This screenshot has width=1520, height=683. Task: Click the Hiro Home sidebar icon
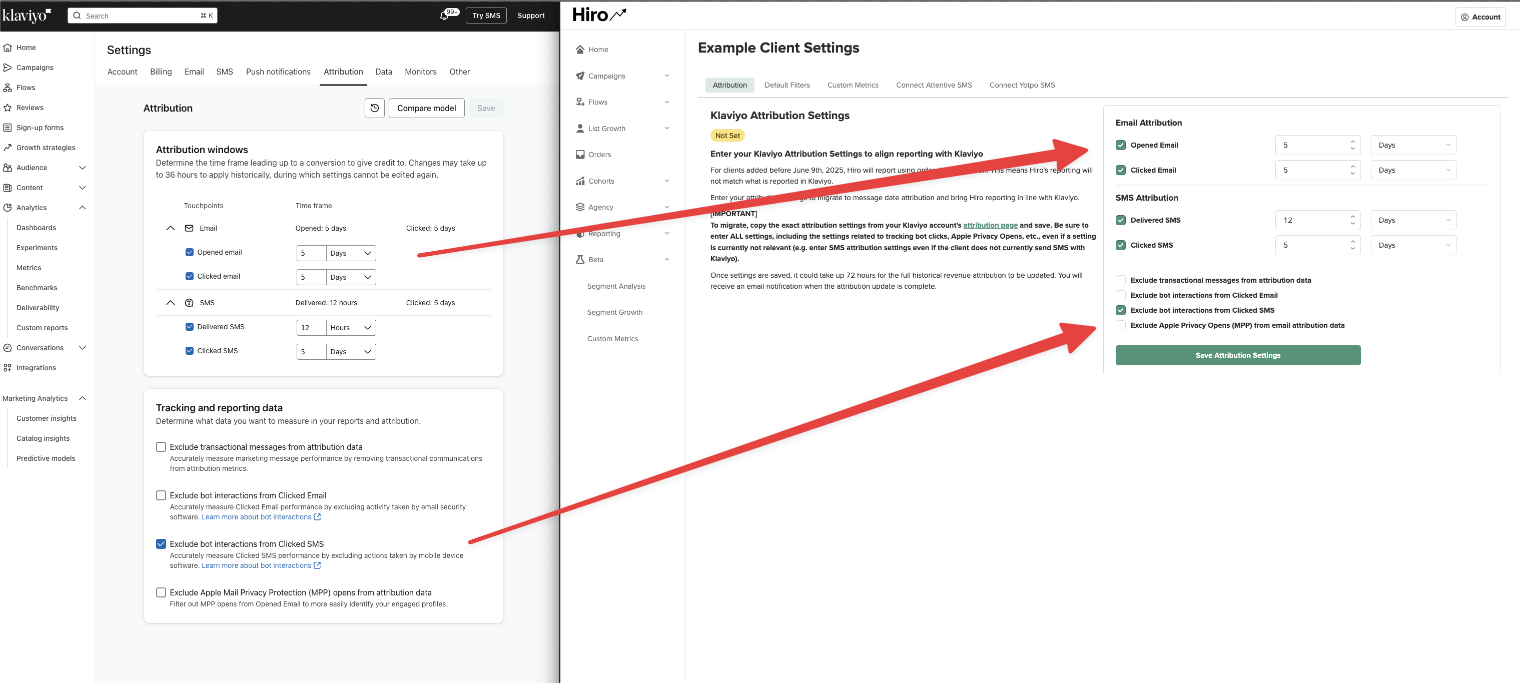point(580,49)
